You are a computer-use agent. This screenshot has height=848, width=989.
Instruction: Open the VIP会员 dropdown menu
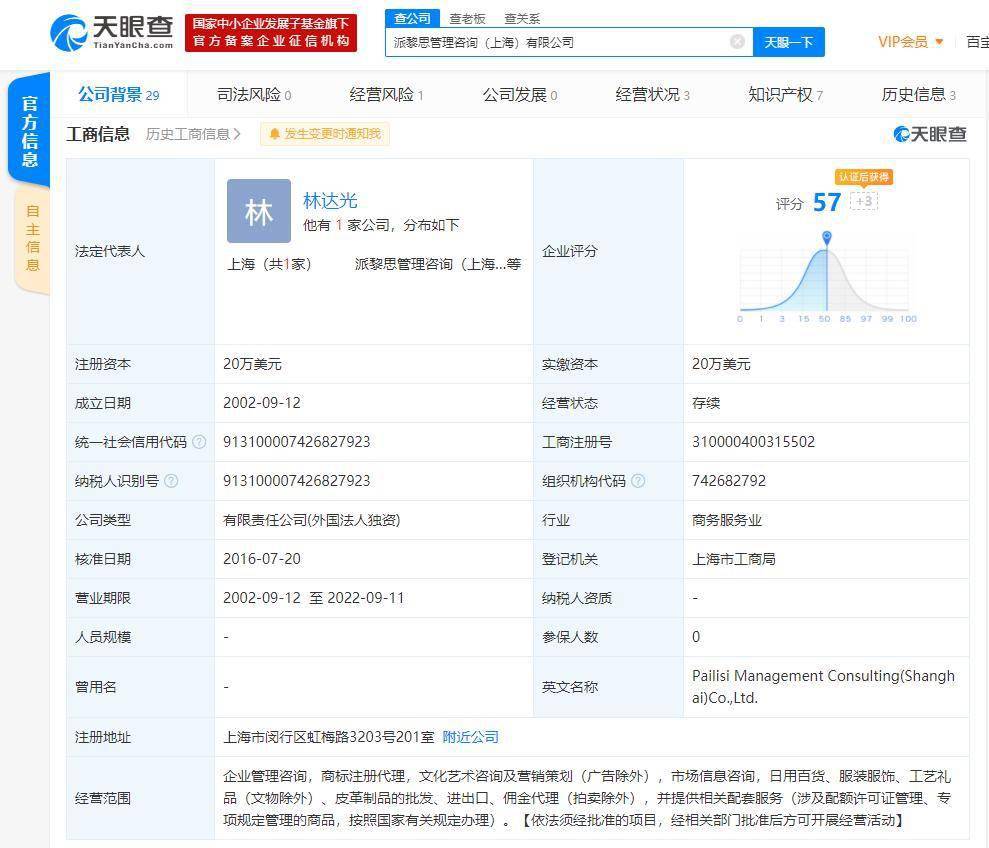click(910, 42)
